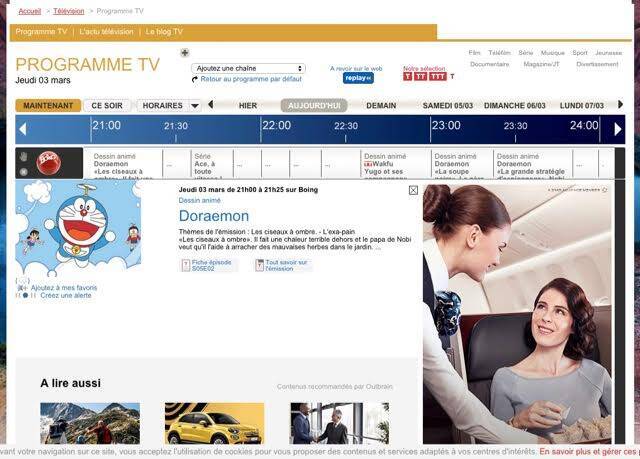Click the 22:00 timeline marker
Viewport: 640px width, 459px height.
click(x=276, y=126)
